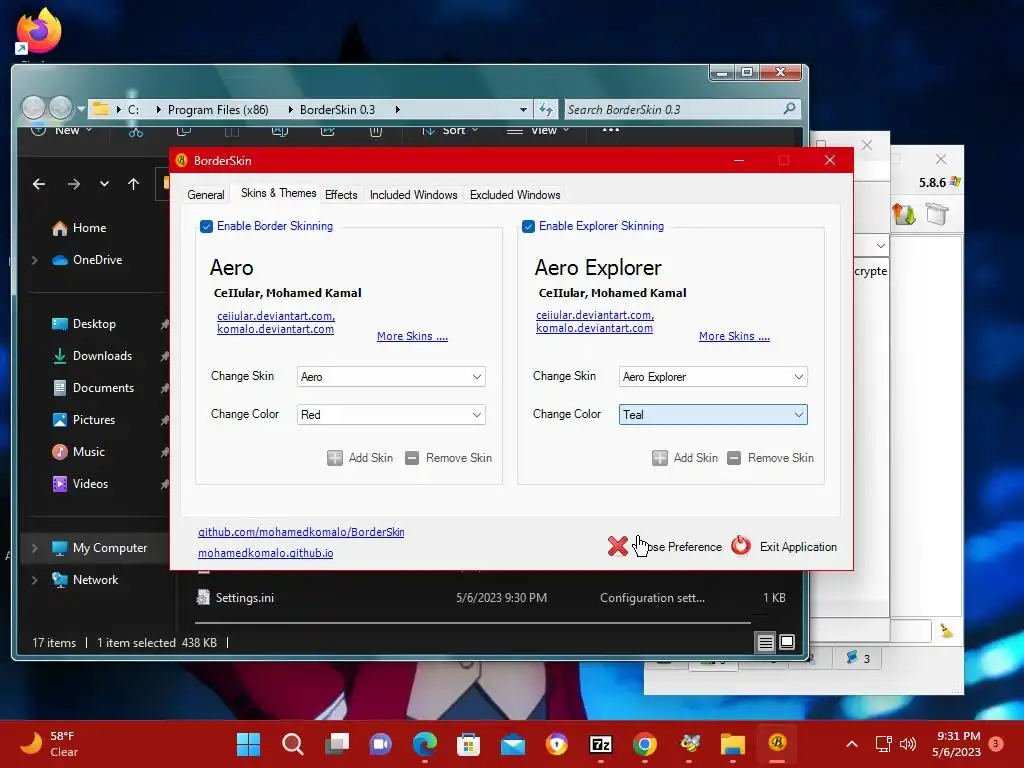Open the Mail app from taskbar
Image resolution: width=1024 pixels, height=768 pixels.
coord(513,744)
